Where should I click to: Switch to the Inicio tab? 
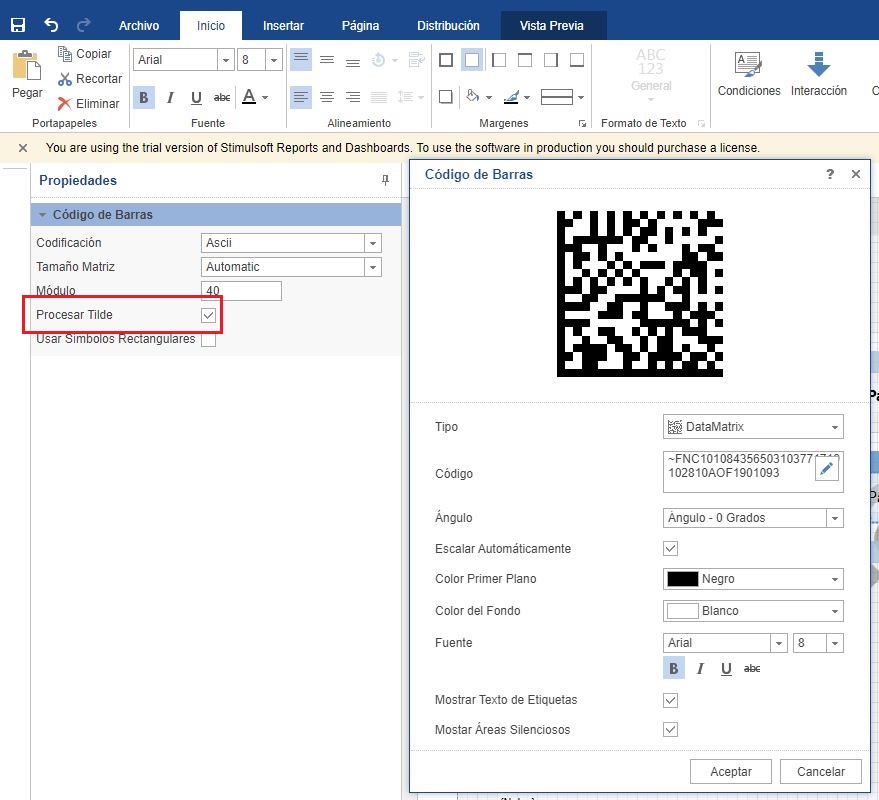(211, 26)
